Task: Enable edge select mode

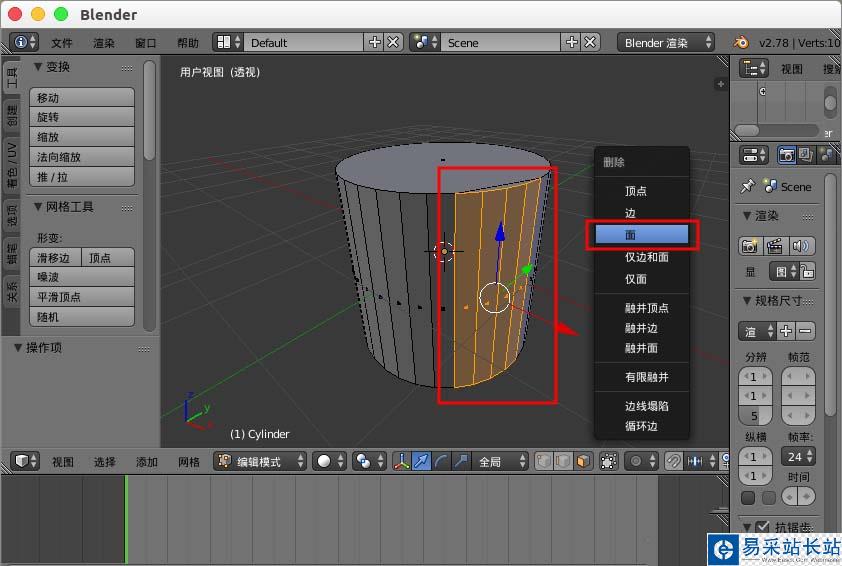Action: pos(563,461)
